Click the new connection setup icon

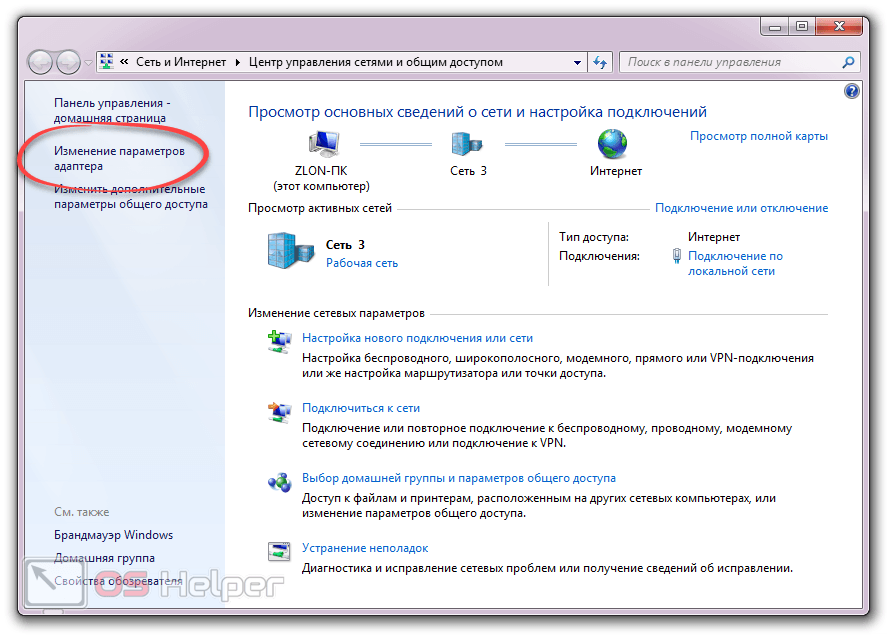coord(279,342)
